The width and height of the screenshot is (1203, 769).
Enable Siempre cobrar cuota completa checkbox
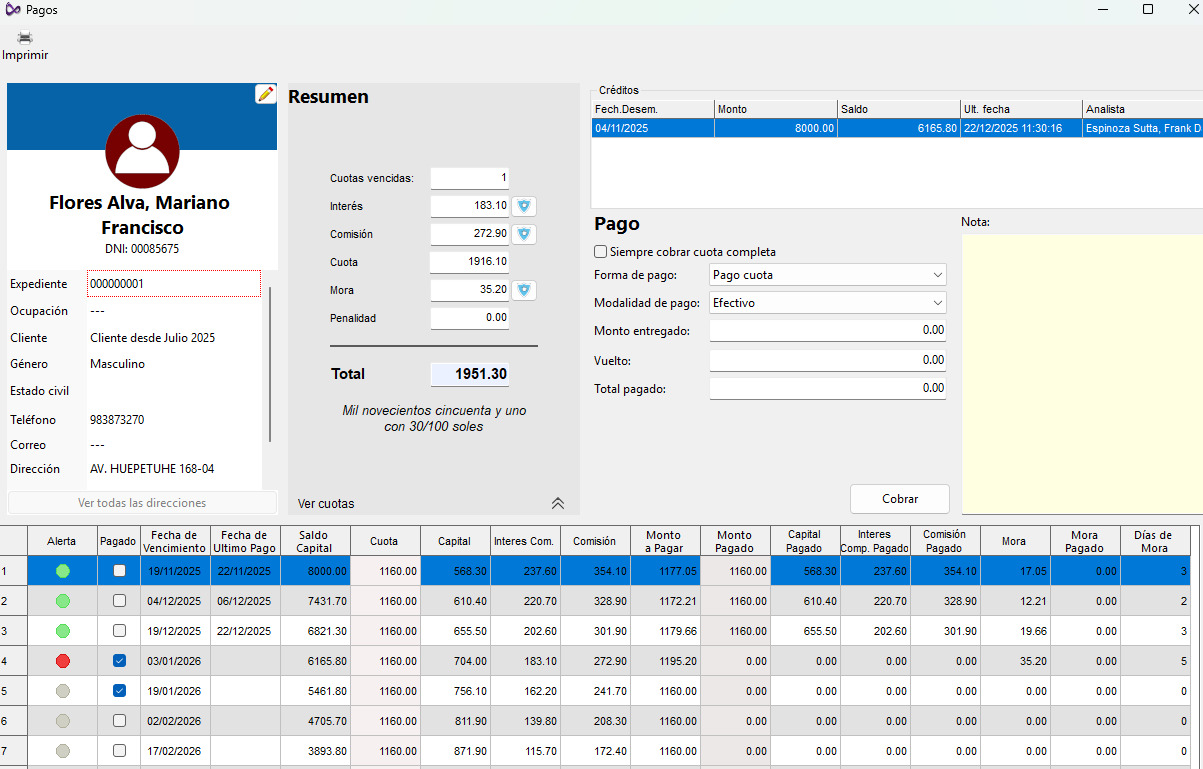tap(601, 252)
